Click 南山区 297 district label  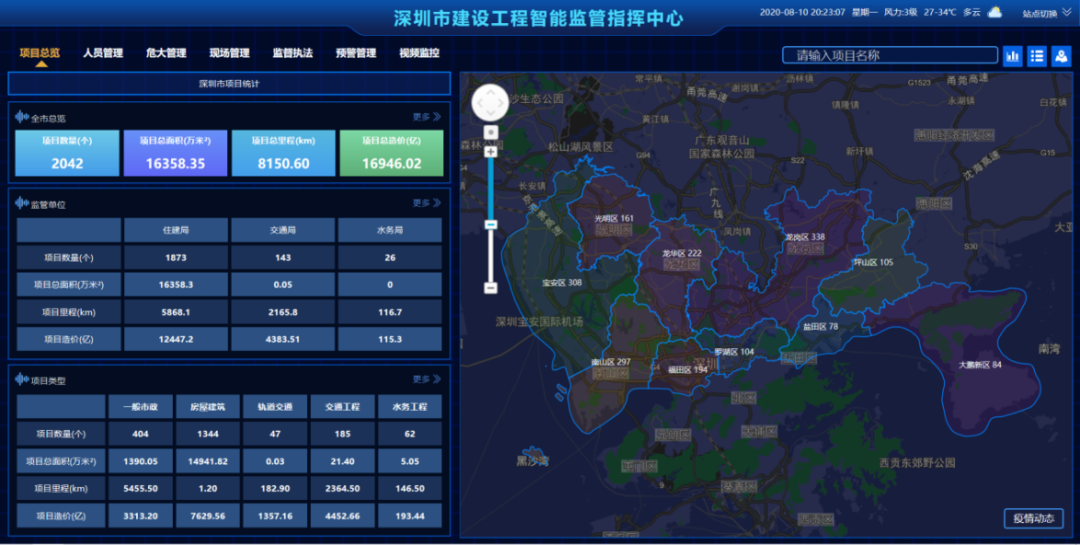611,362
